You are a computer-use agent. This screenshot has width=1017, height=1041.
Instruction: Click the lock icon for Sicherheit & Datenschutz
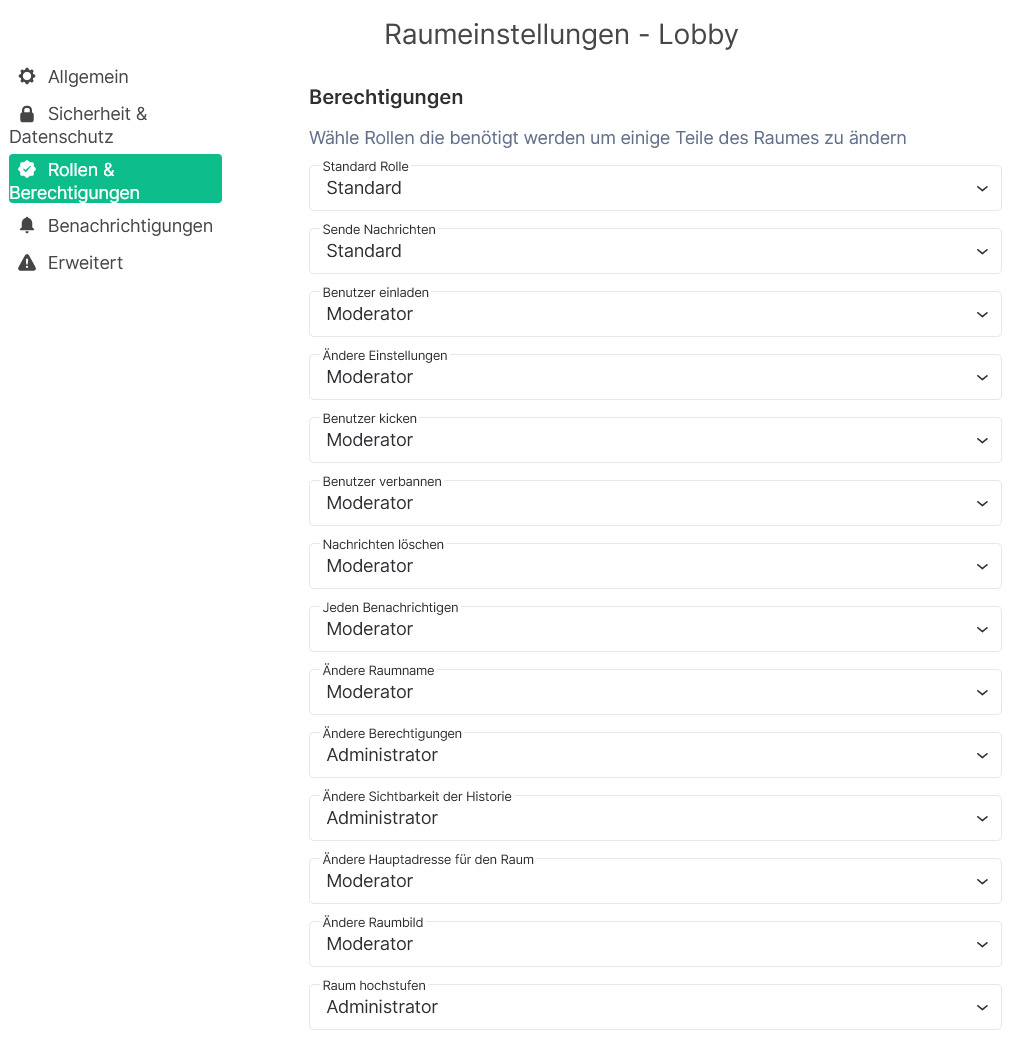click(x=27, y=114)
